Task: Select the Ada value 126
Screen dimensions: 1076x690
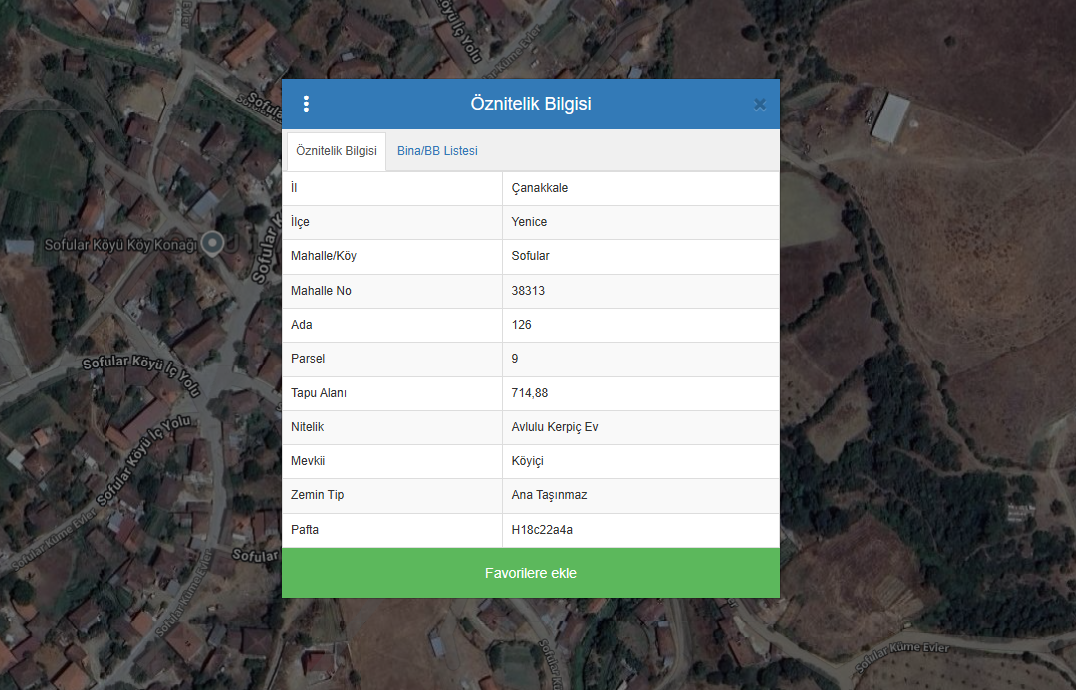Action: (521, 325)
